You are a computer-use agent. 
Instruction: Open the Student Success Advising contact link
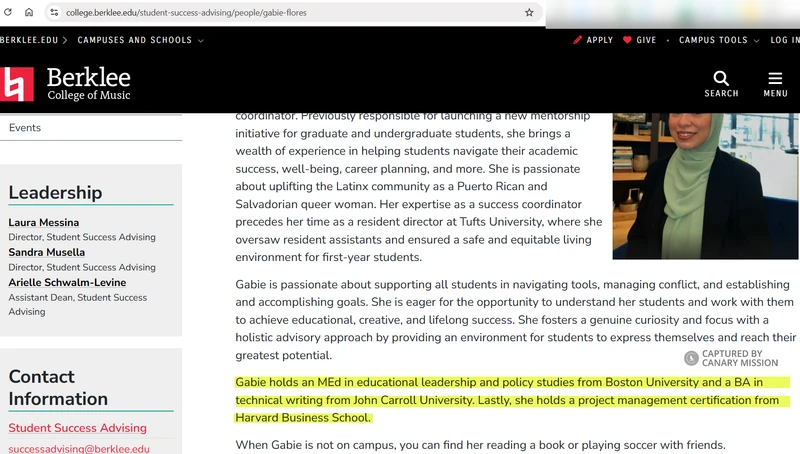tap(77, 427)
